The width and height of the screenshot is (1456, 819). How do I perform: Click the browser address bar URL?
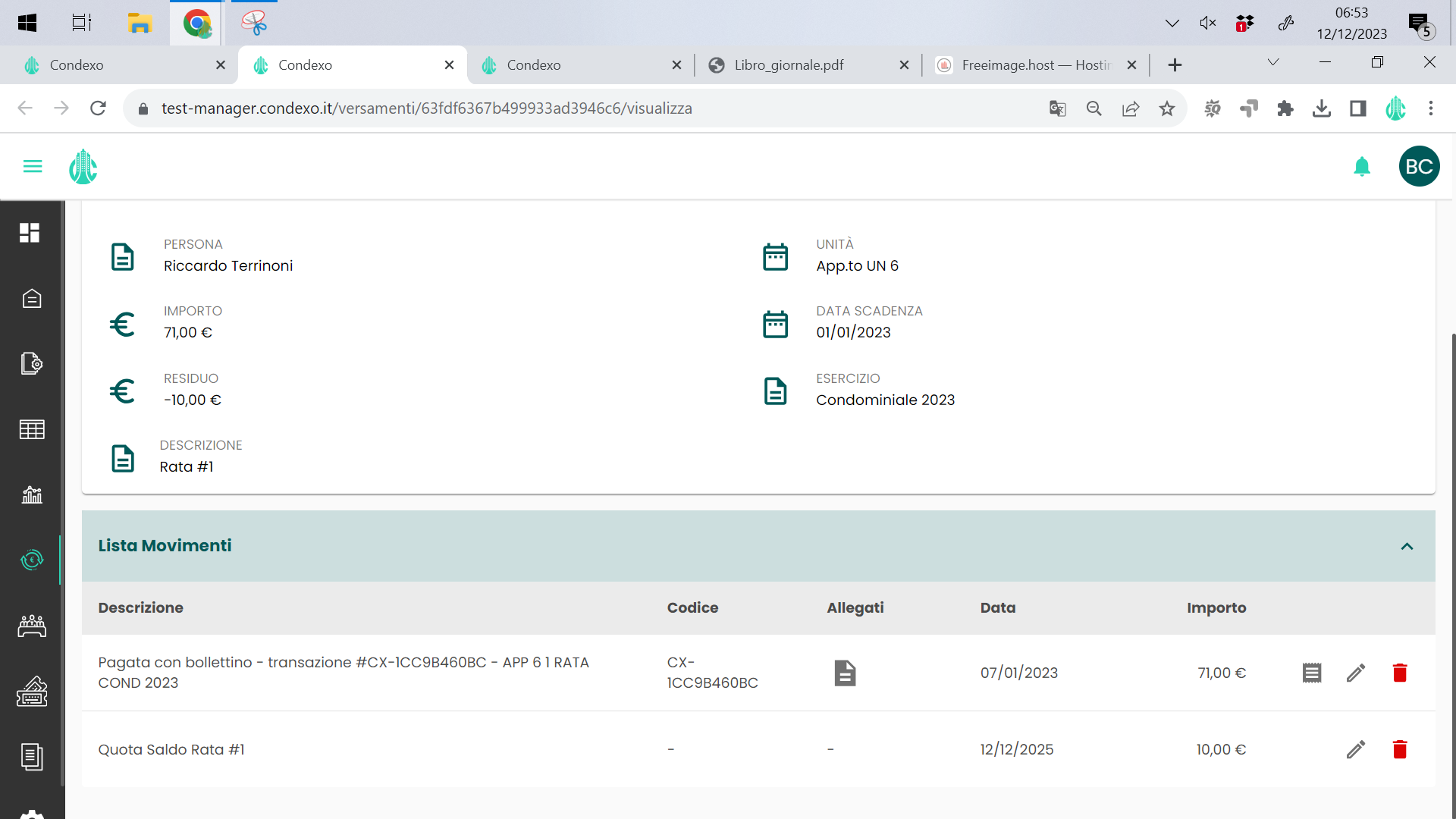point(426,108)
